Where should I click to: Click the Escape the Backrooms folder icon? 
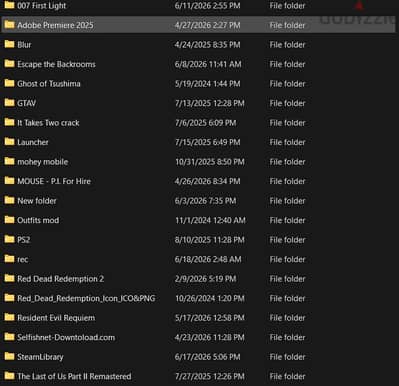[x=9, y=64]
